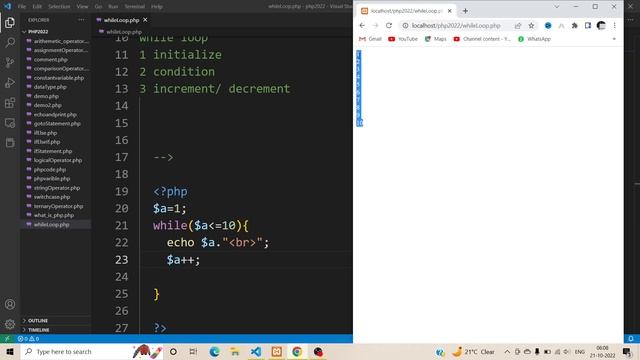Click the share page icon in address bar
This screenshot has height=360, width=640.
pos(518,25)
